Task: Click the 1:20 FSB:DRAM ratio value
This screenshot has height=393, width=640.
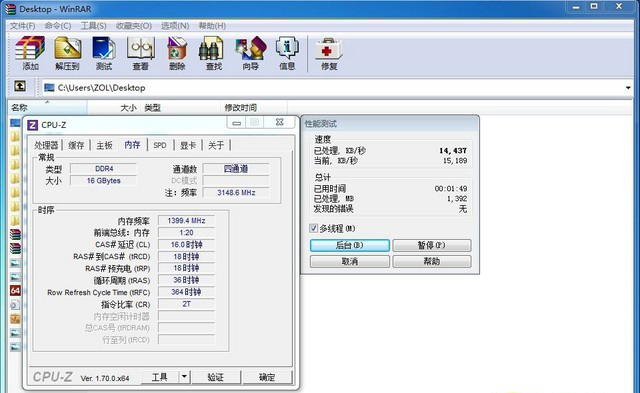Action: point(186,233)
